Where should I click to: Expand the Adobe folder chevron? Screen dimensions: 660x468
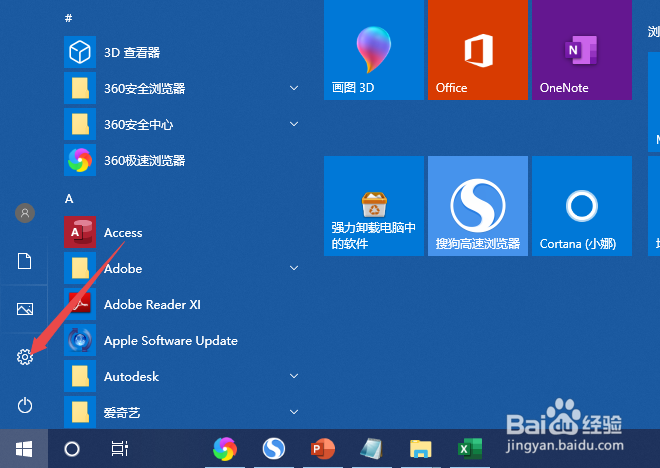pyautogui.click(x=294, y=268)
